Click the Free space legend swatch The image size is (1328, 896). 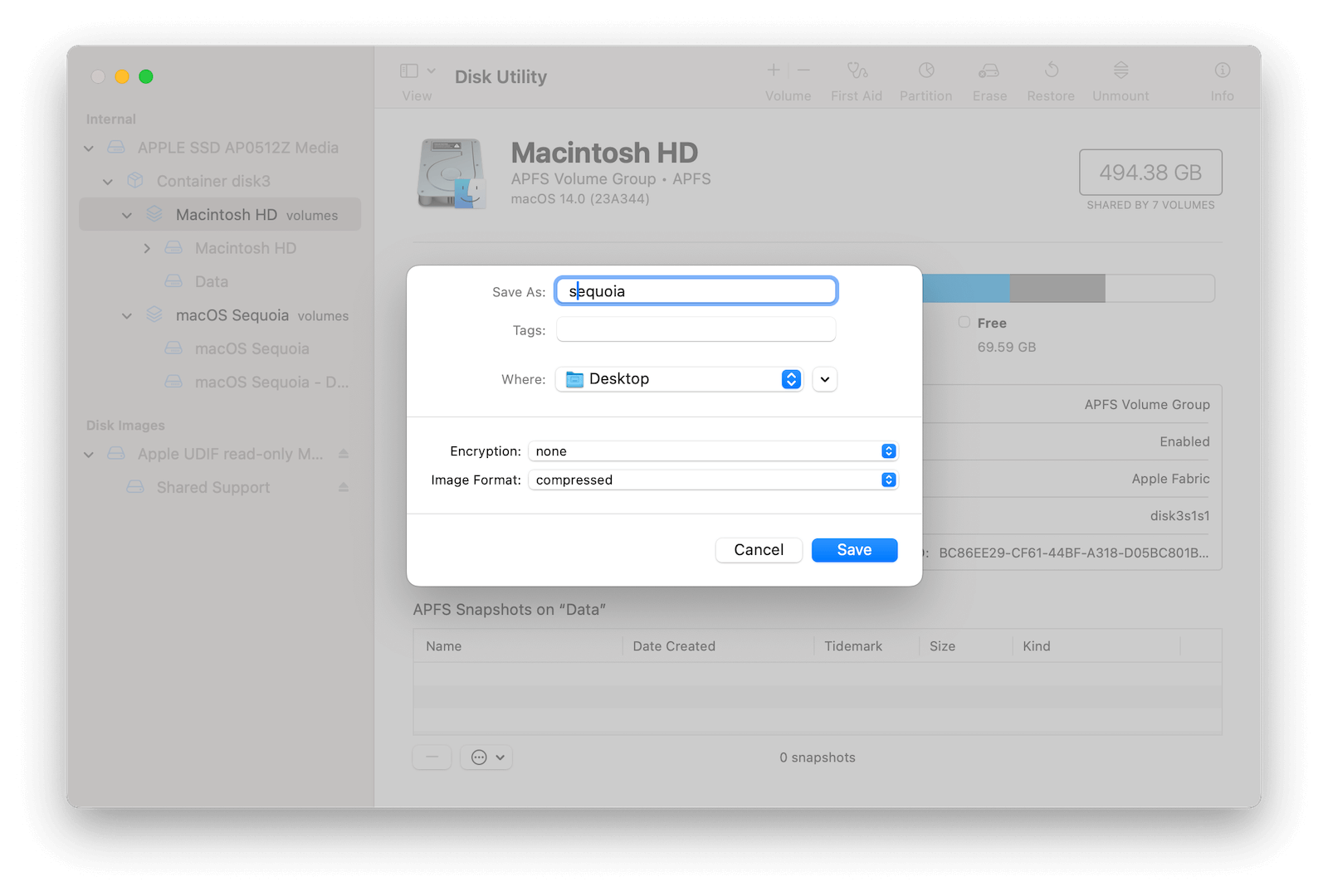[964, 322]
